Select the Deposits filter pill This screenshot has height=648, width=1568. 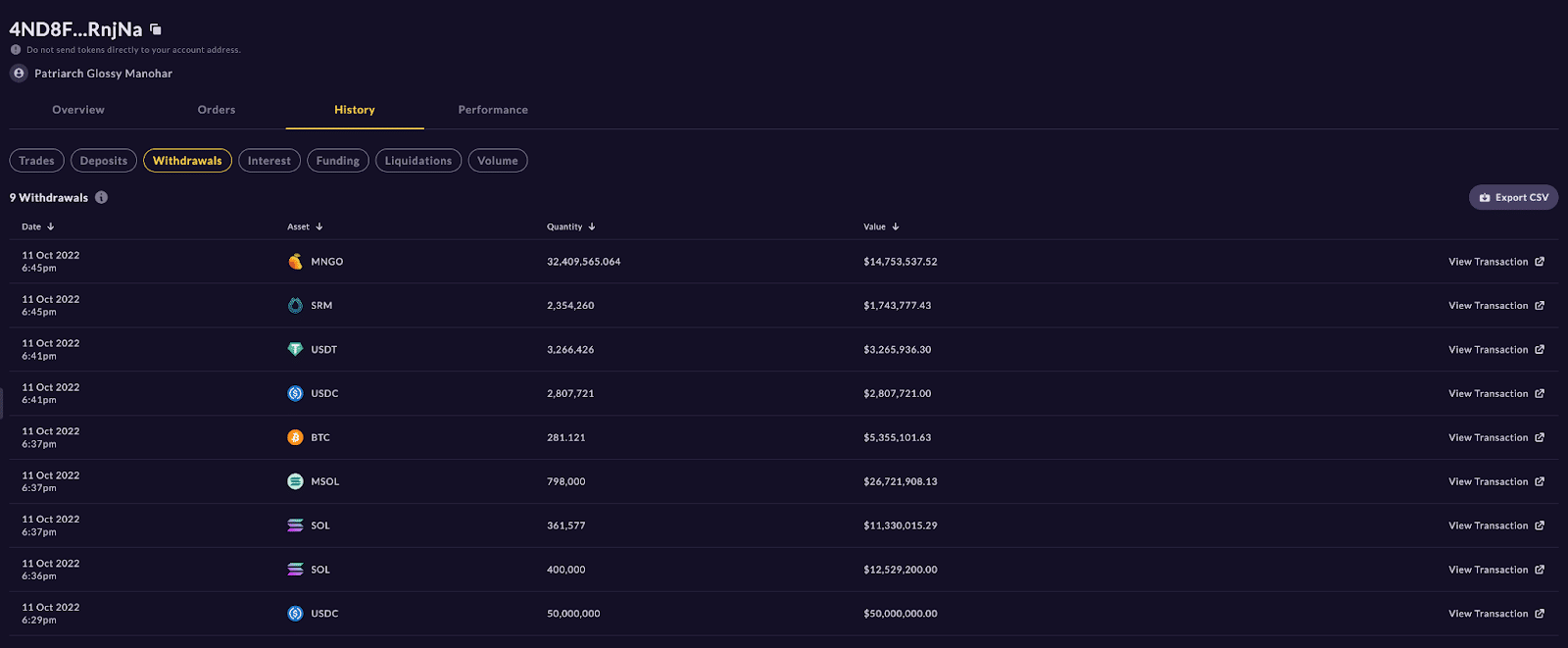pos(104,161)
